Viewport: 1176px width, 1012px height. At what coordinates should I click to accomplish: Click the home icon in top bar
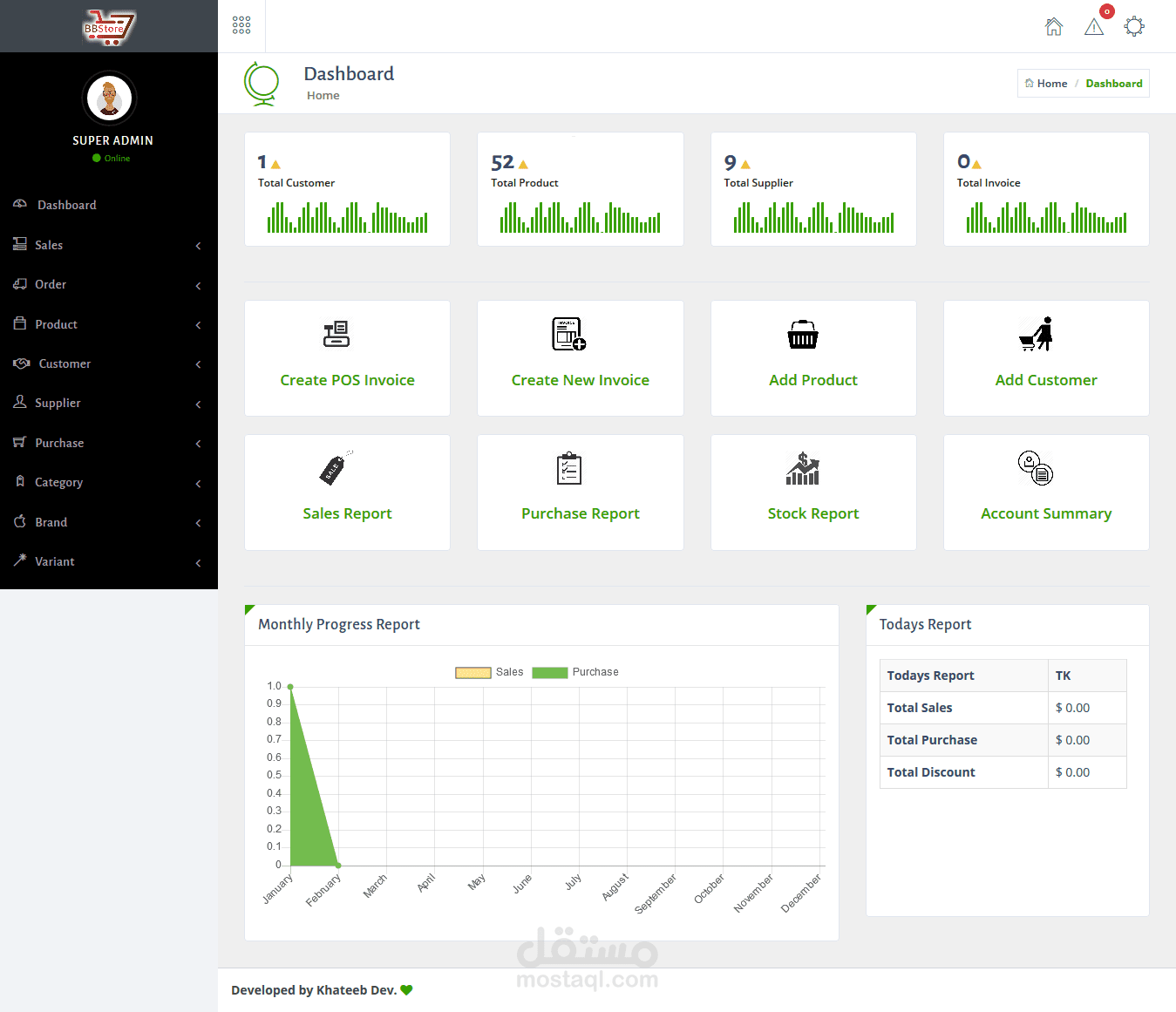(1054, 26)
